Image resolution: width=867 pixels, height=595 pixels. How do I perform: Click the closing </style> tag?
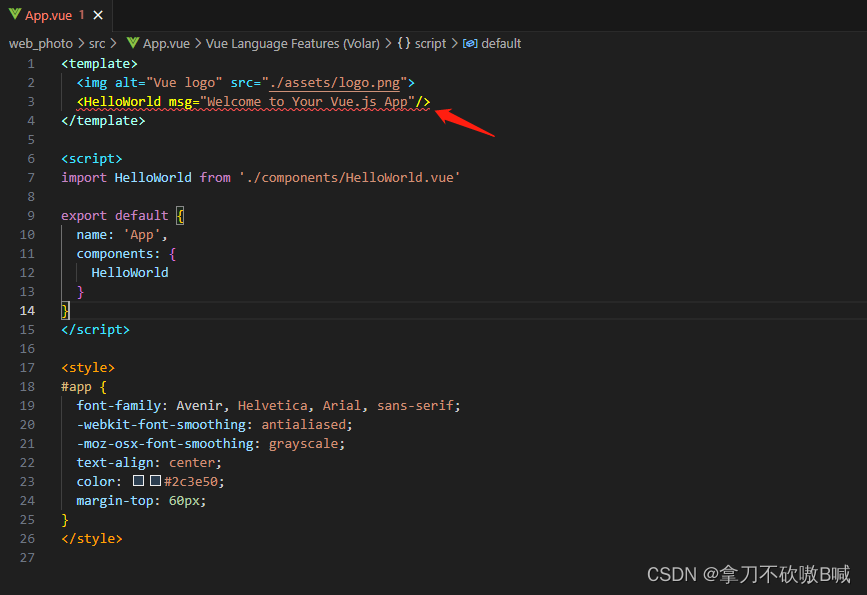coord(92,539)
